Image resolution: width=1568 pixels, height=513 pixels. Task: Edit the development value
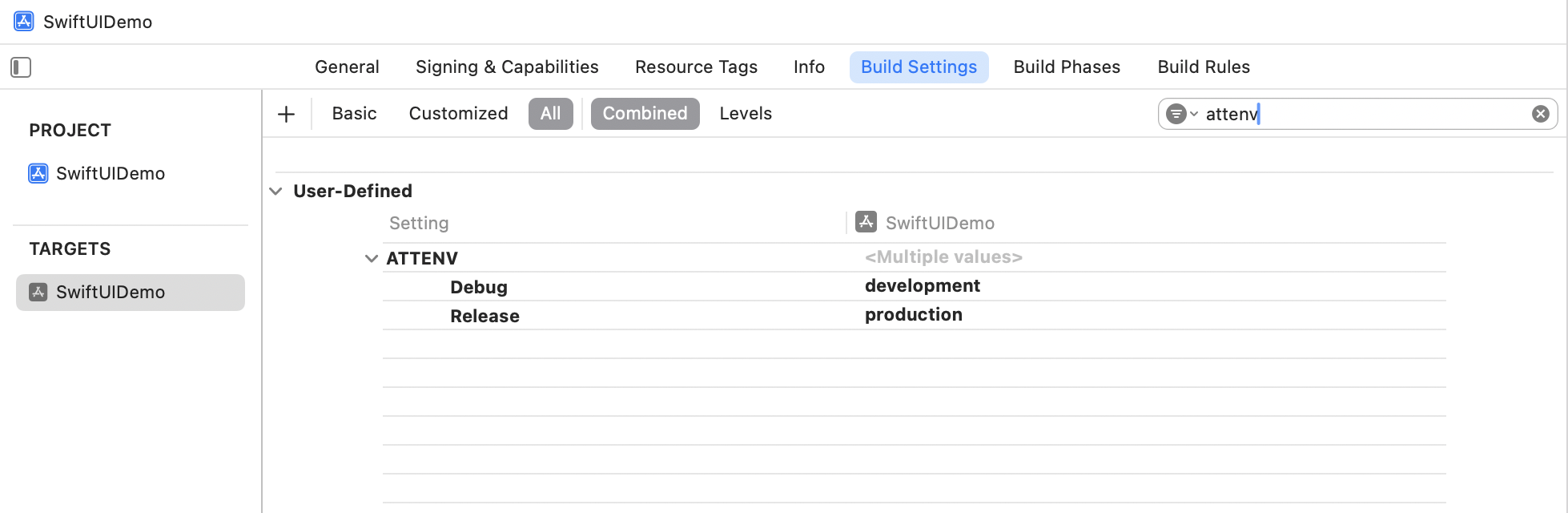922,286
